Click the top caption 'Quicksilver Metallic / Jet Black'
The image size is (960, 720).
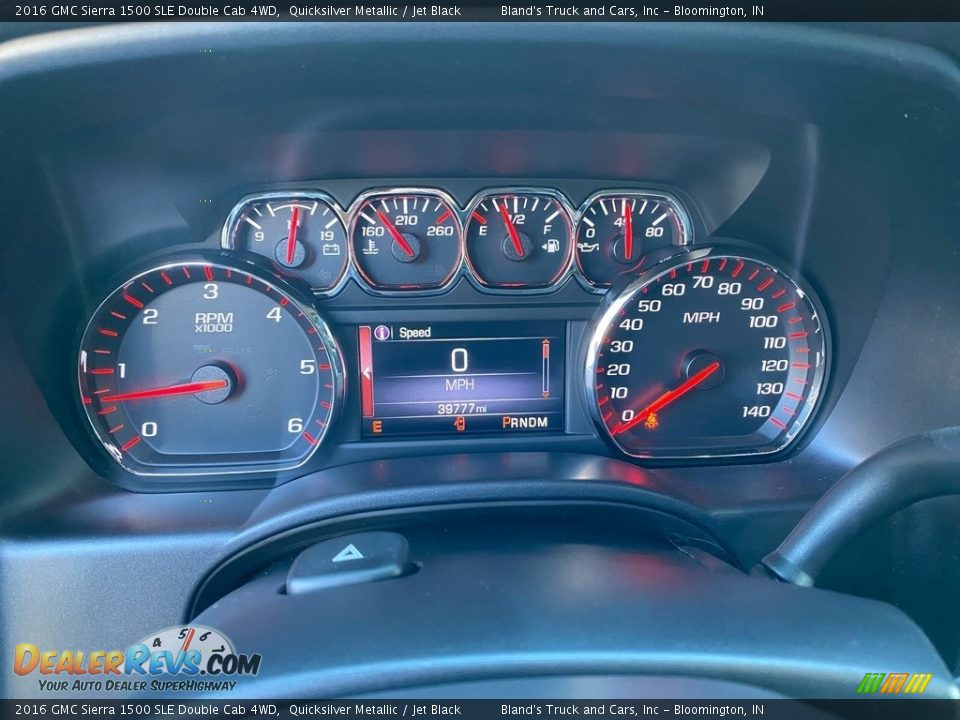click(x=375, y=10)
